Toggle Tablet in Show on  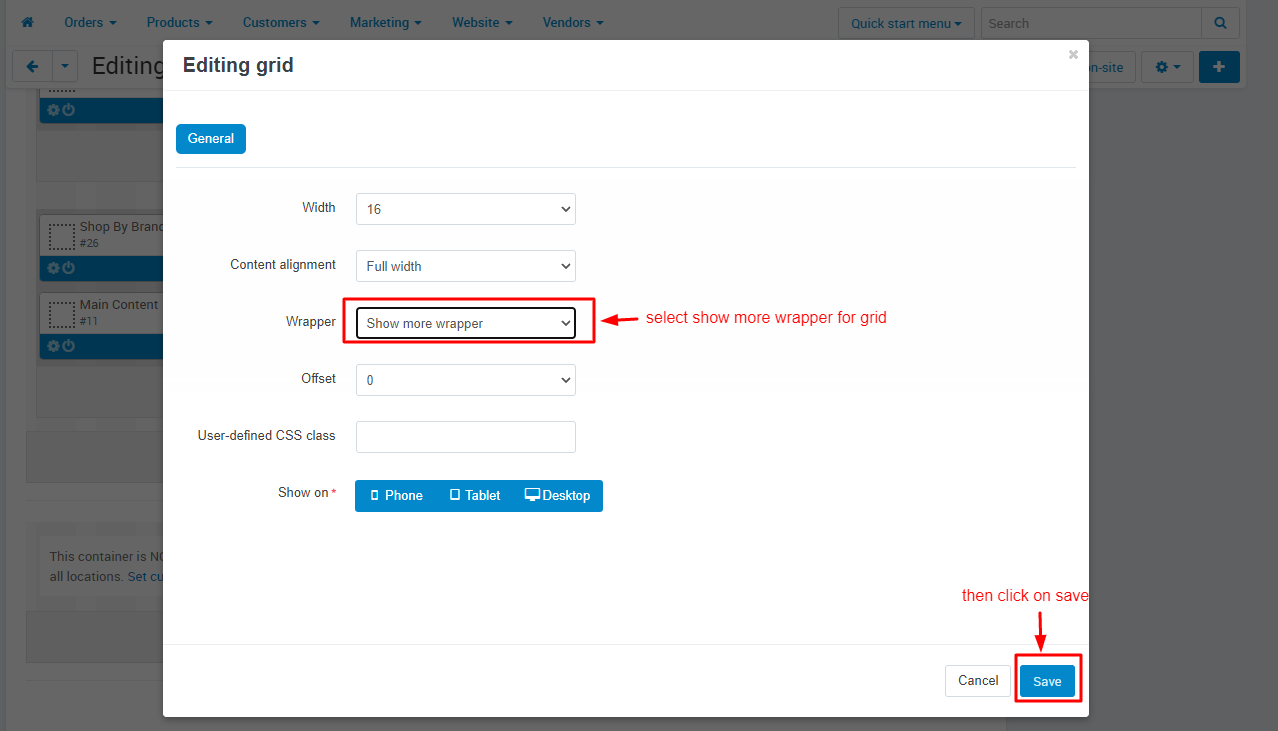tap(475, 496)
